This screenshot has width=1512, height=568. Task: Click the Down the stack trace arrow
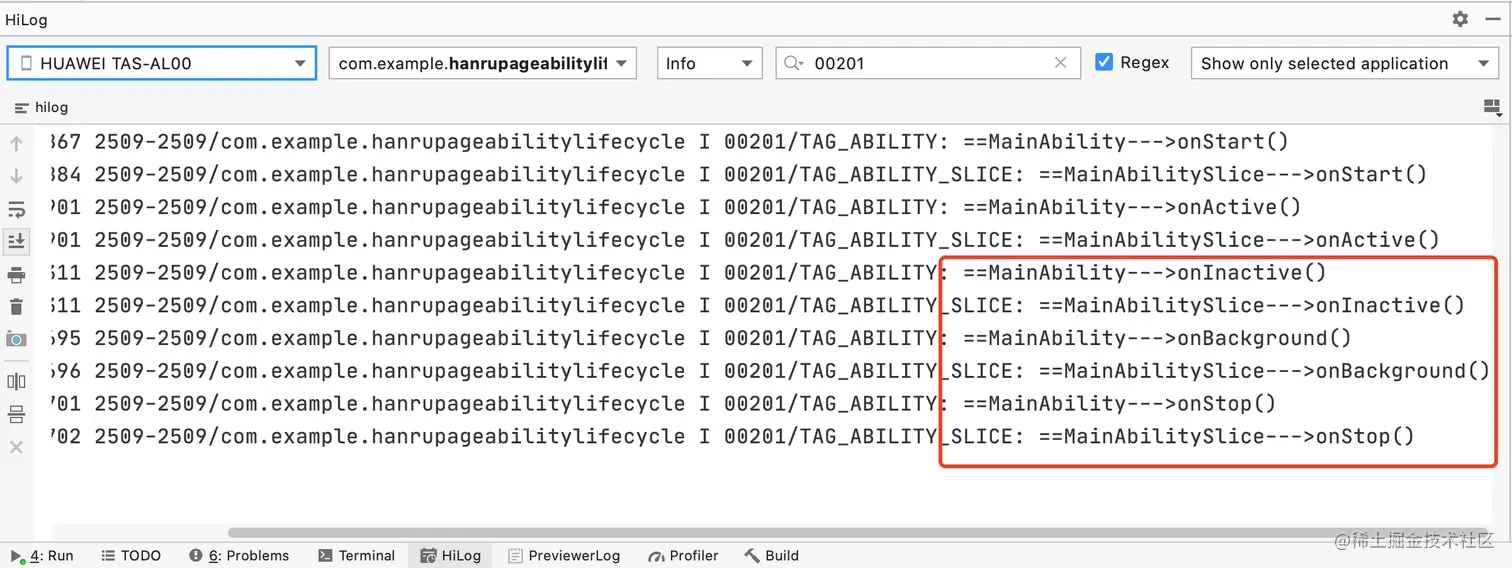tap(16, 176)
